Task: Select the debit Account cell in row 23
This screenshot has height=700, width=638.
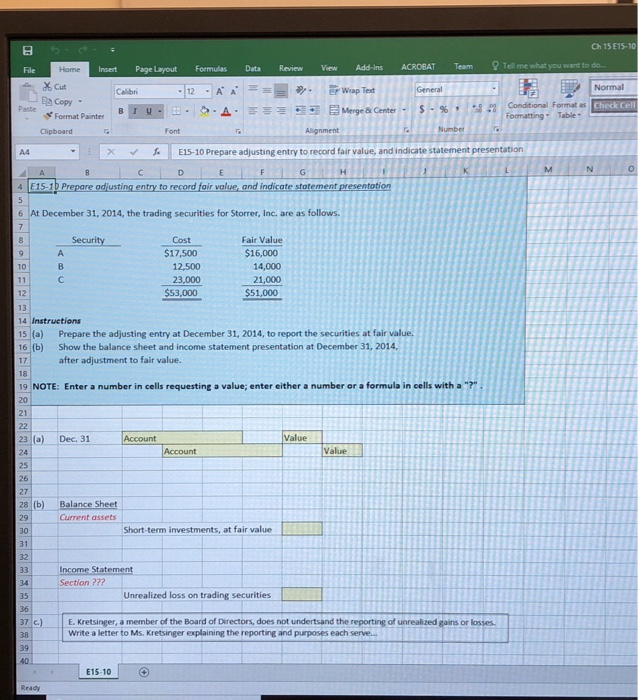Action: pos(182,438)
